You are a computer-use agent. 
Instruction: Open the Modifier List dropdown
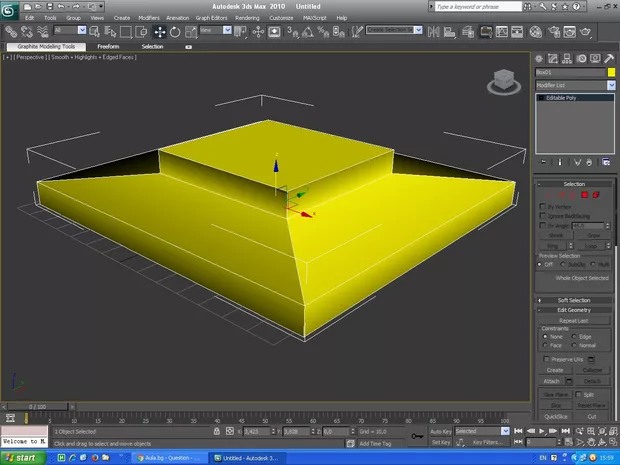click(x=573, y=86)
